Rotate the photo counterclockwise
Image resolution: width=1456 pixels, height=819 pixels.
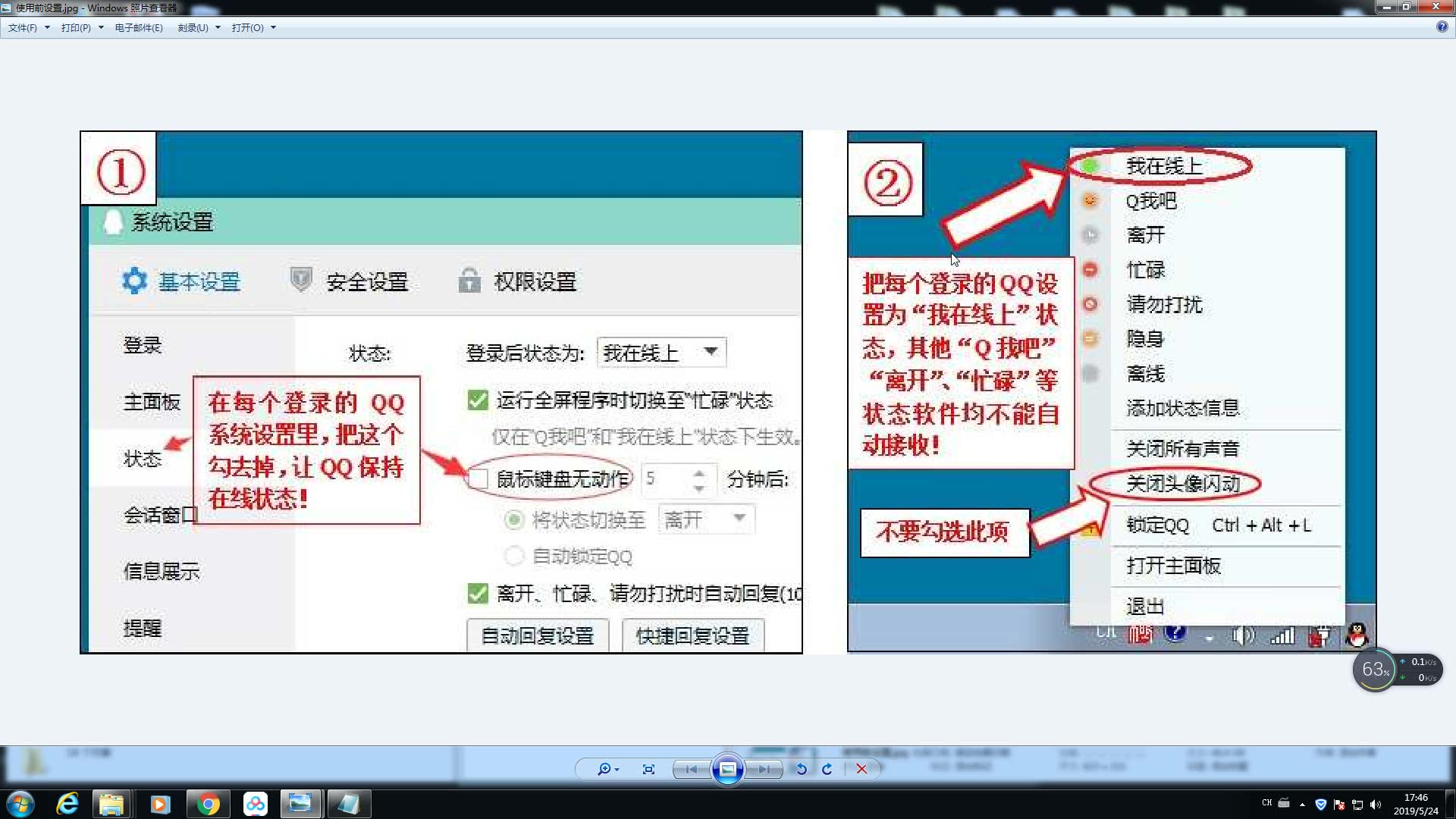click(801, 769)
